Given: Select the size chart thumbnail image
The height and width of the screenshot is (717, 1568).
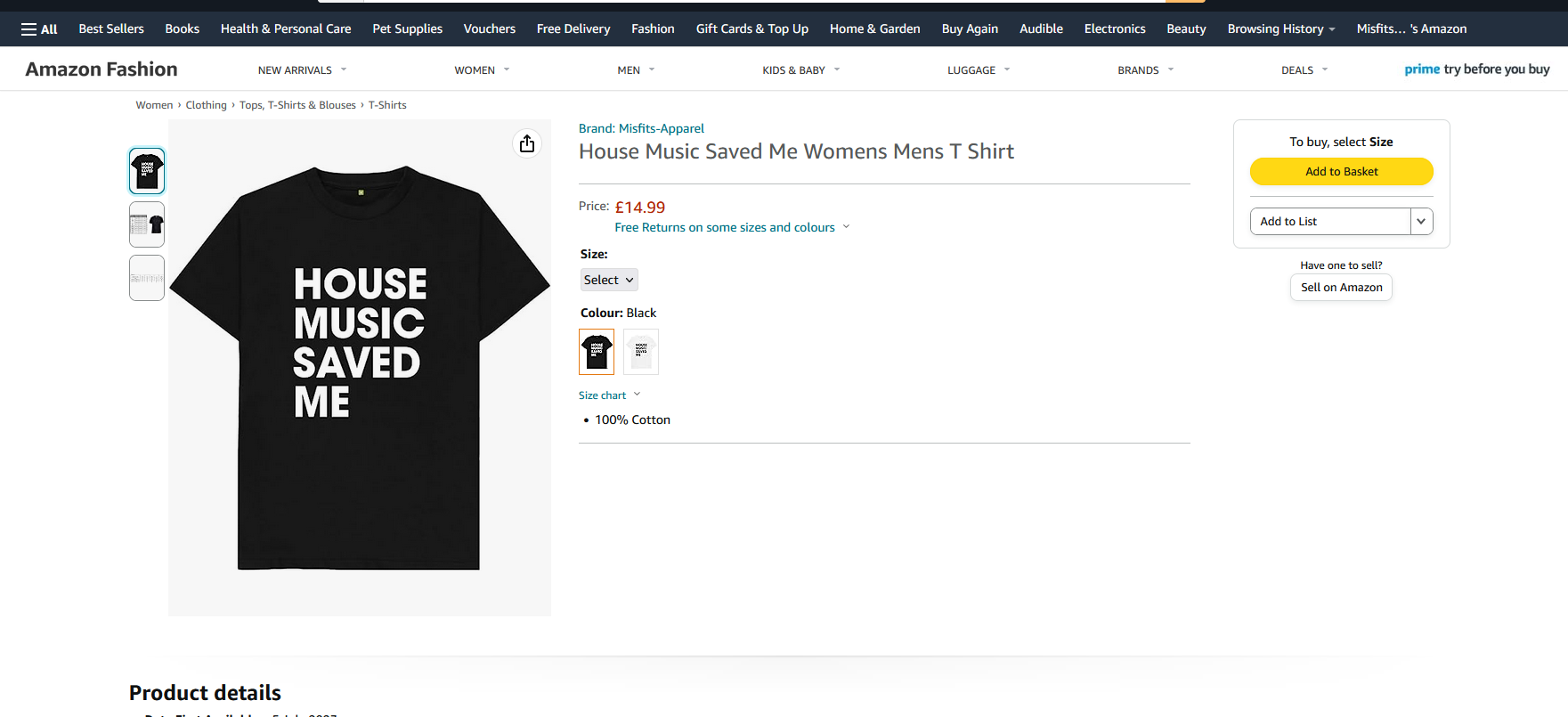Looking at the screenshot, I should click(147, 224).
